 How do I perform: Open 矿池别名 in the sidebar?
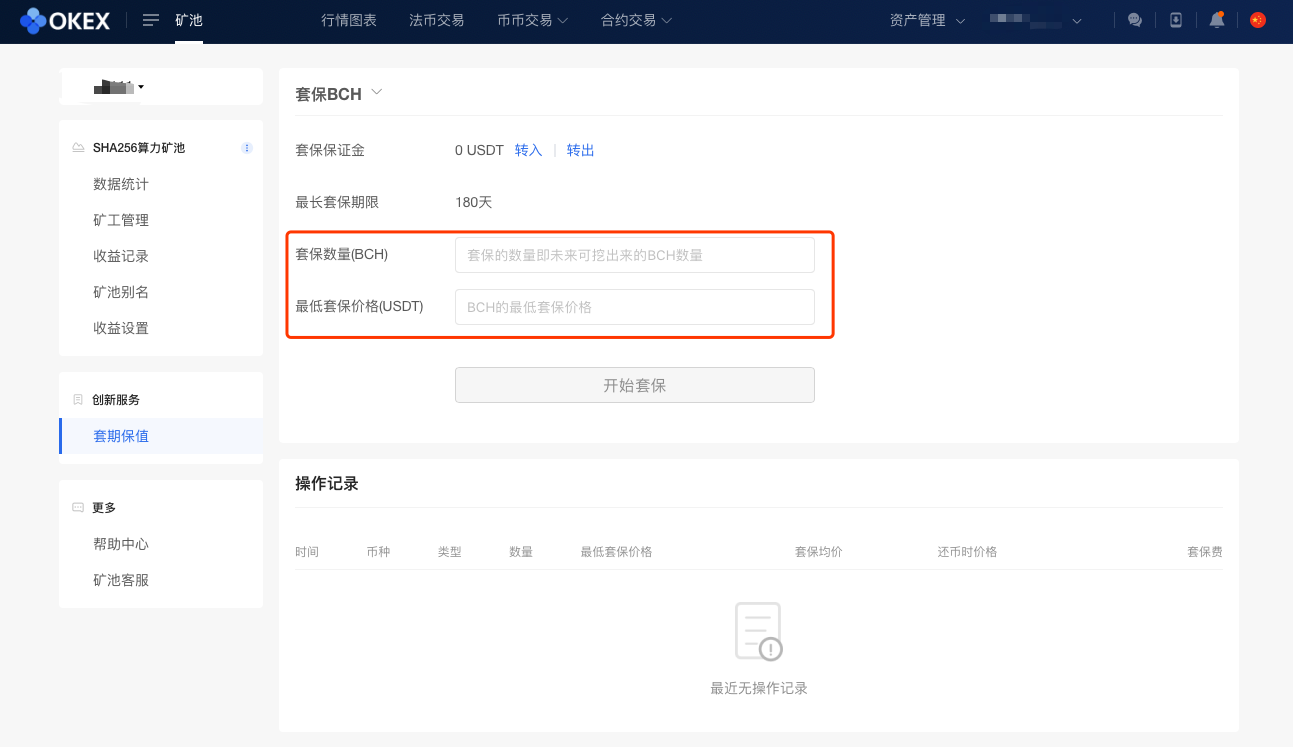(121, 292)
